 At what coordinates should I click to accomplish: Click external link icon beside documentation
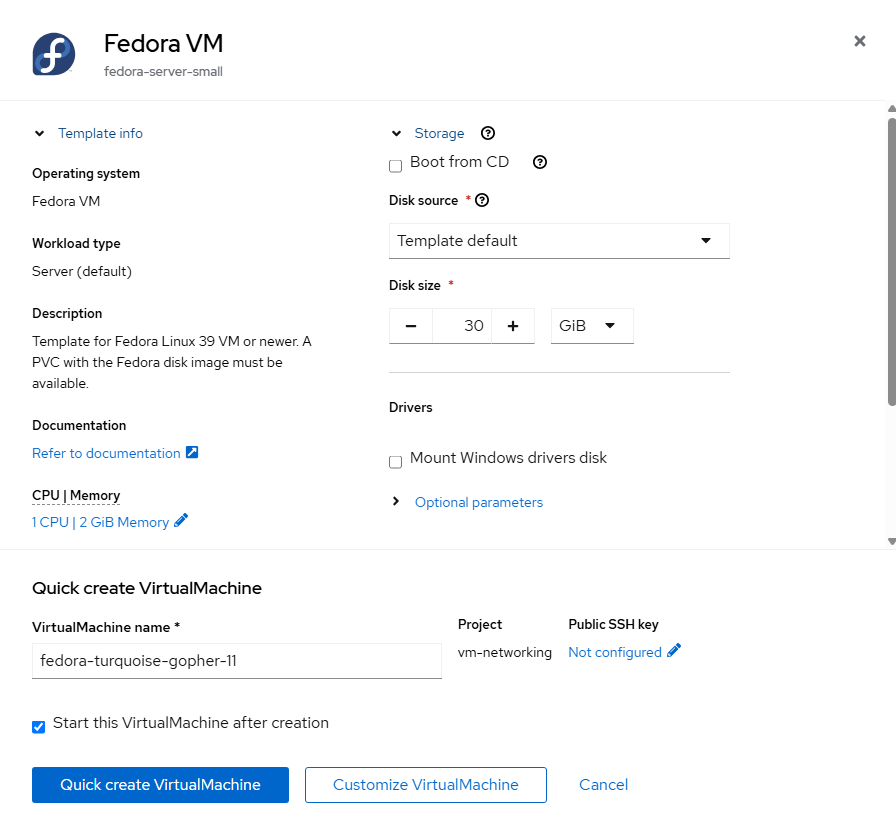(x=192, y=453)
